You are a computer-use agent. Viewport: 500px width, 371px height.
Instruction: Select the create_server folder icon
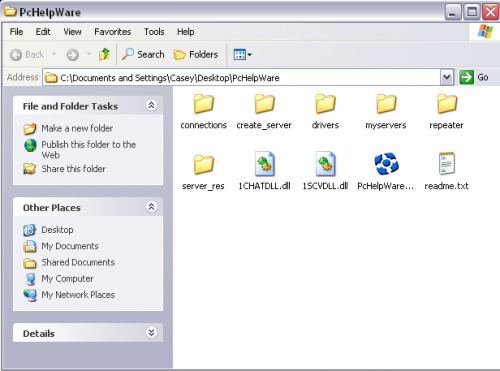tap(264, 104)
